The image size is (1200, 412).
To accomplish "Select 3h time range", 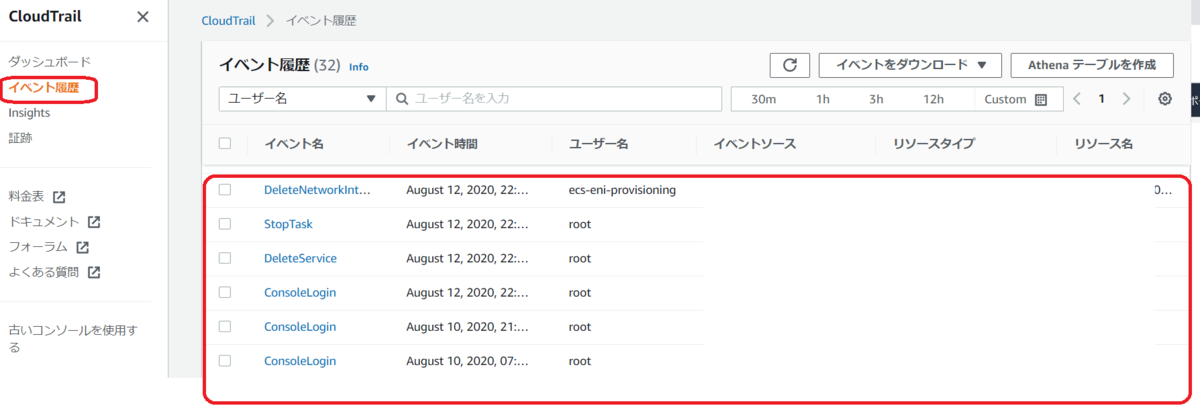I will pyautogui.click(x=876, y=99).
